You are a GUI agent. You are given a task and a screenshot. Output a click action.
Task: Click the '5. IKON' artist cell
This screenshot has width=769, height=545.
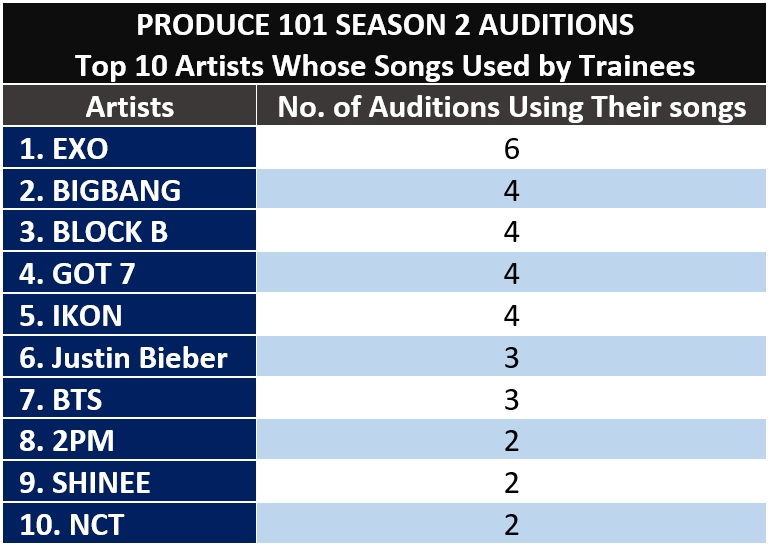click(129, 314)
